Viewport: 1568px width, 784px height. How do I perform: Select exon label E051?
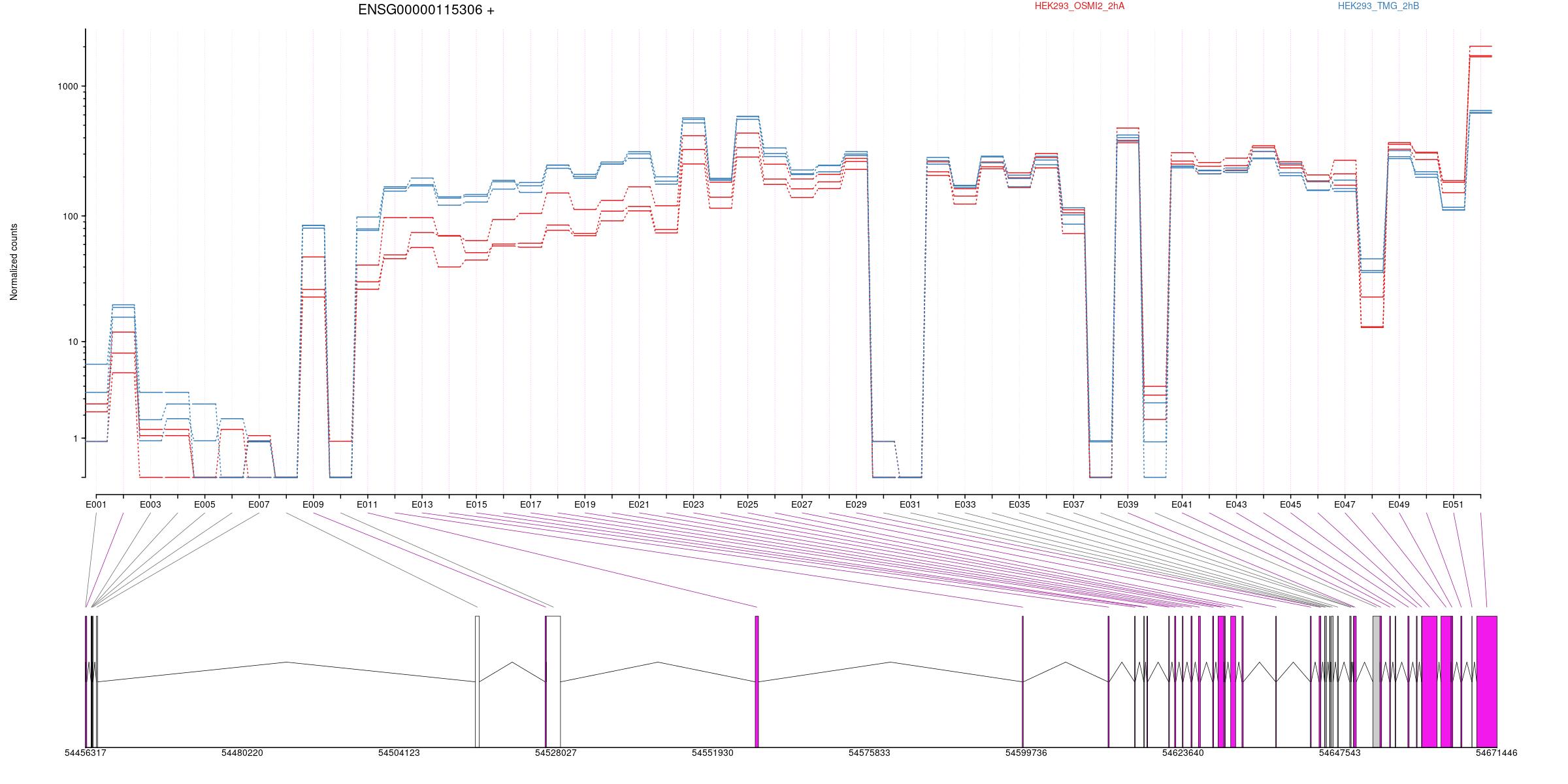point(1453,504)
